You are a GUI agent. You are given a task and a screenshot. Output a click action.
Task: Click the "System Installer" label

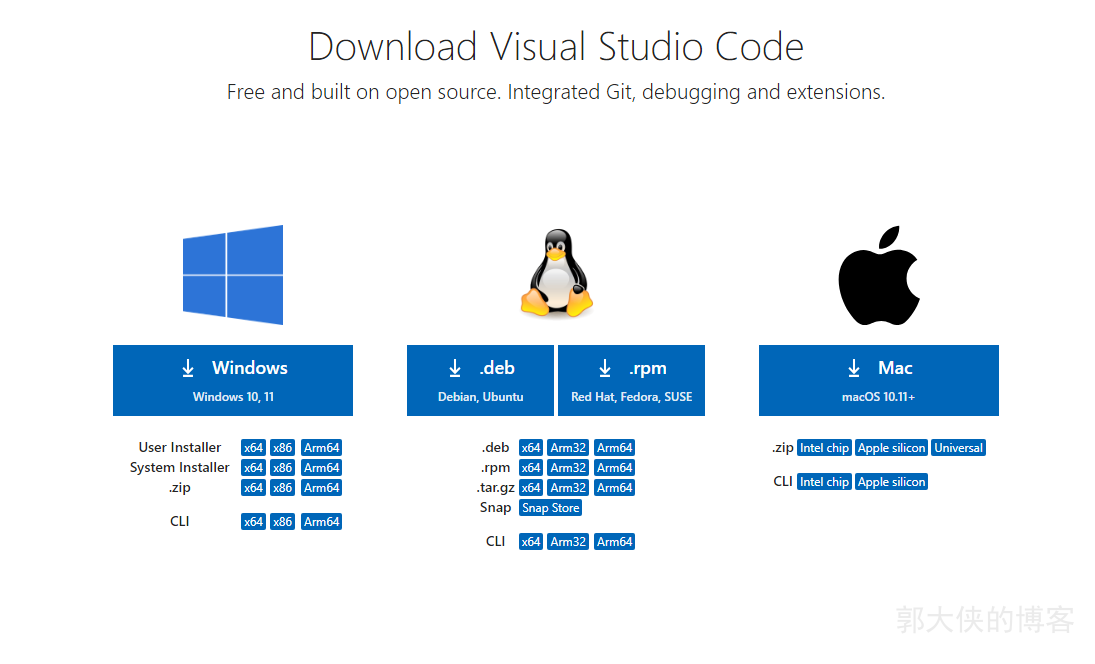179,468
